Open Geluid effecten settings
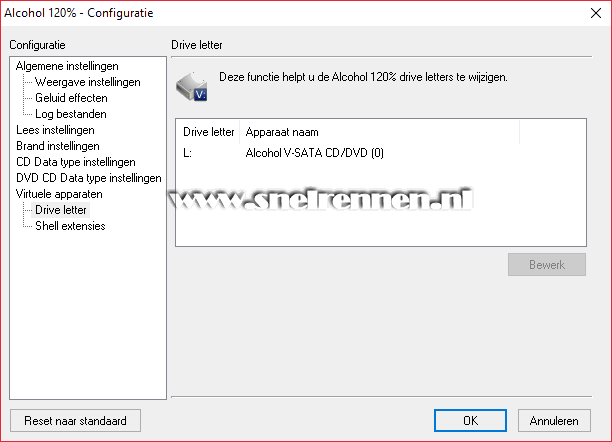The image size is (612, 442). (71, 98)
